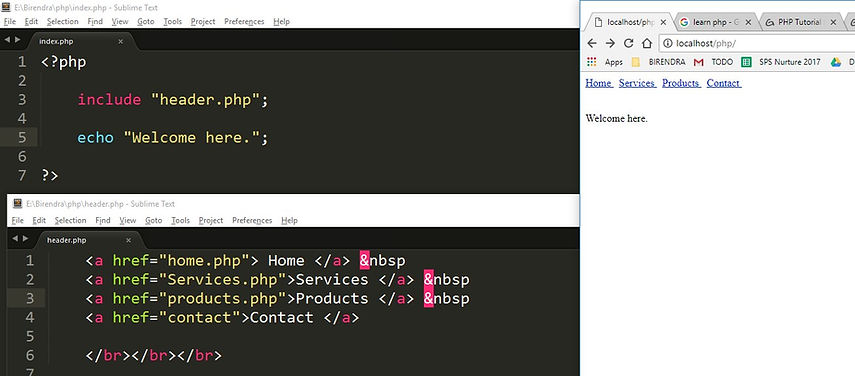Select previous tab arrow in index.php window
855x376 pixels.
click(8, 40)
